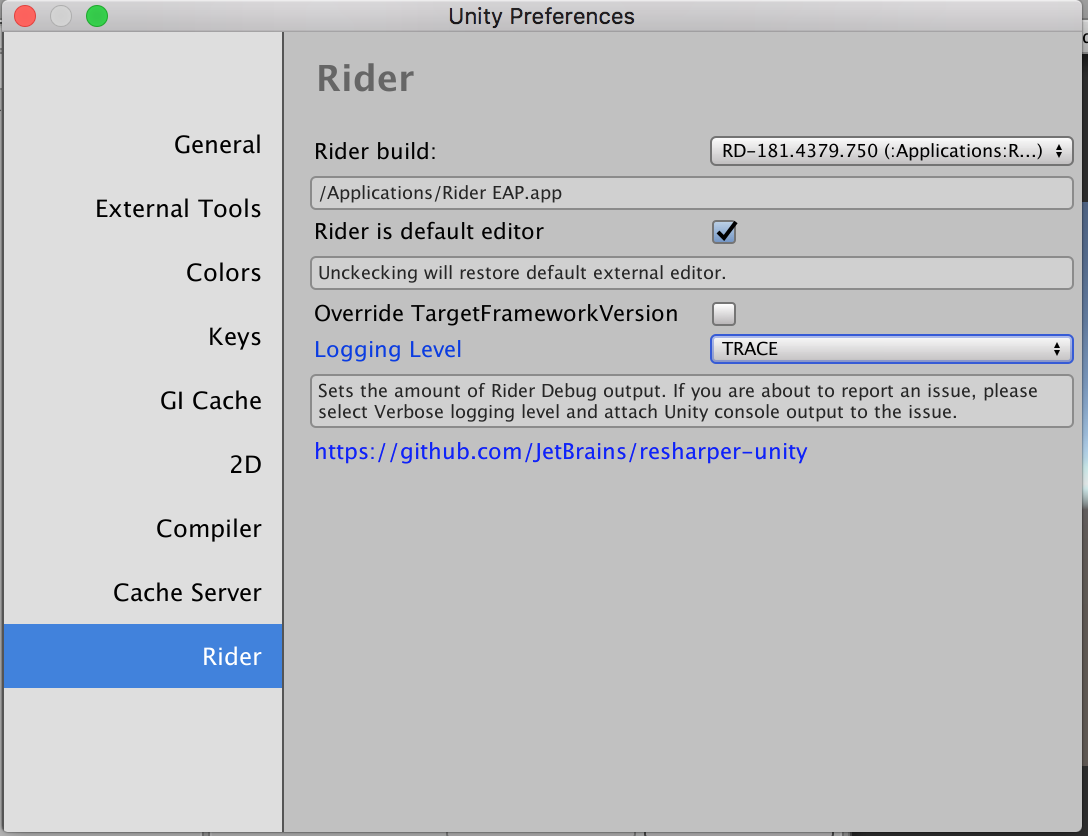Click the blue Logging Level label
The image size is (1088, 836).
[387, 349]
